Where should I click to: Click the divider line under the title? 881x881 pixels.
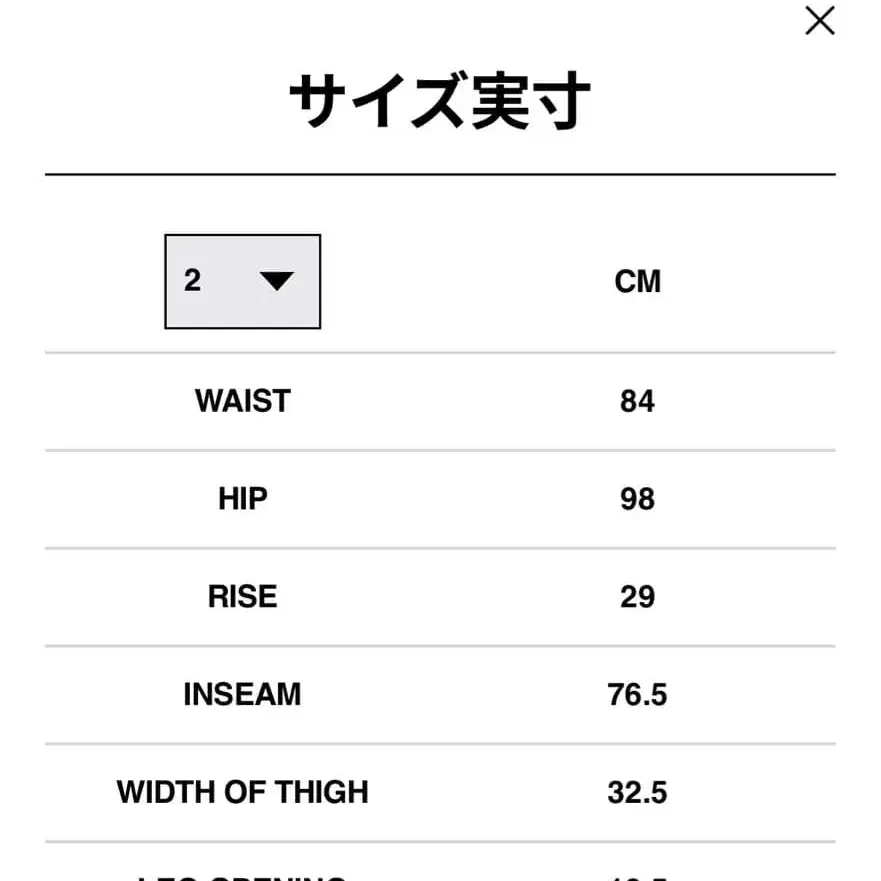(440, 172)
